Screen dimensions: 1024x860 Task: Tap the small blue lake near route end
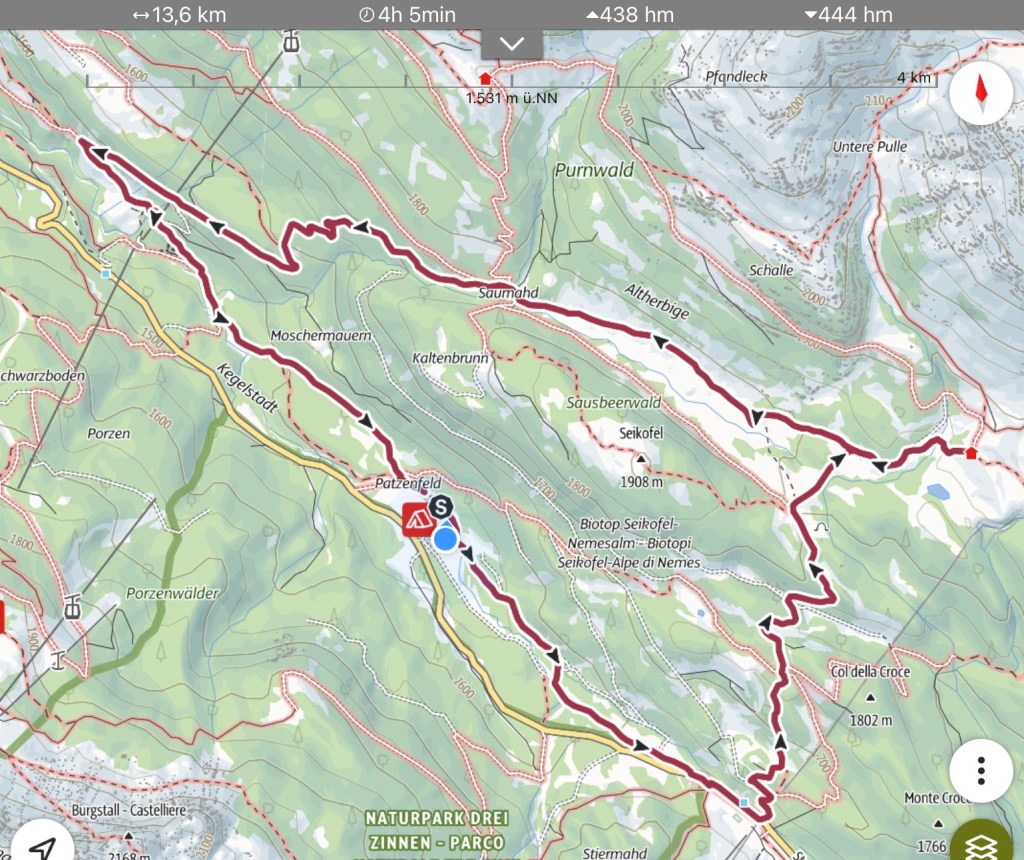tap(938, 492)
